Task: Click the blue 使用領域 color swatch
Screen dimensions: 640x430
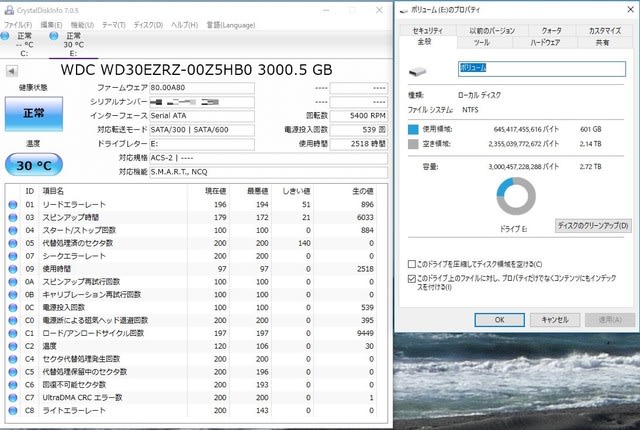Action: pyautogui.click(x=413, y=129)
